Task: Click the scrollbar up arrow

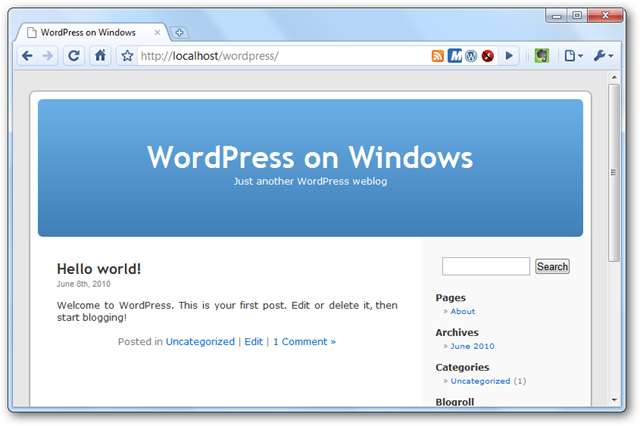Action: (x=614, y=77)
